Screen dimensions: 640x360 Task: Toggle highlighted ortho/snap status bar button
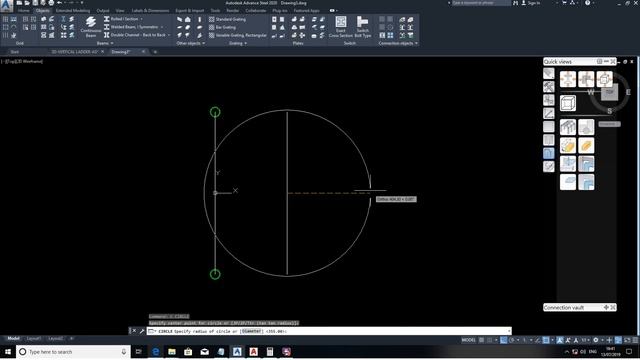504,340
